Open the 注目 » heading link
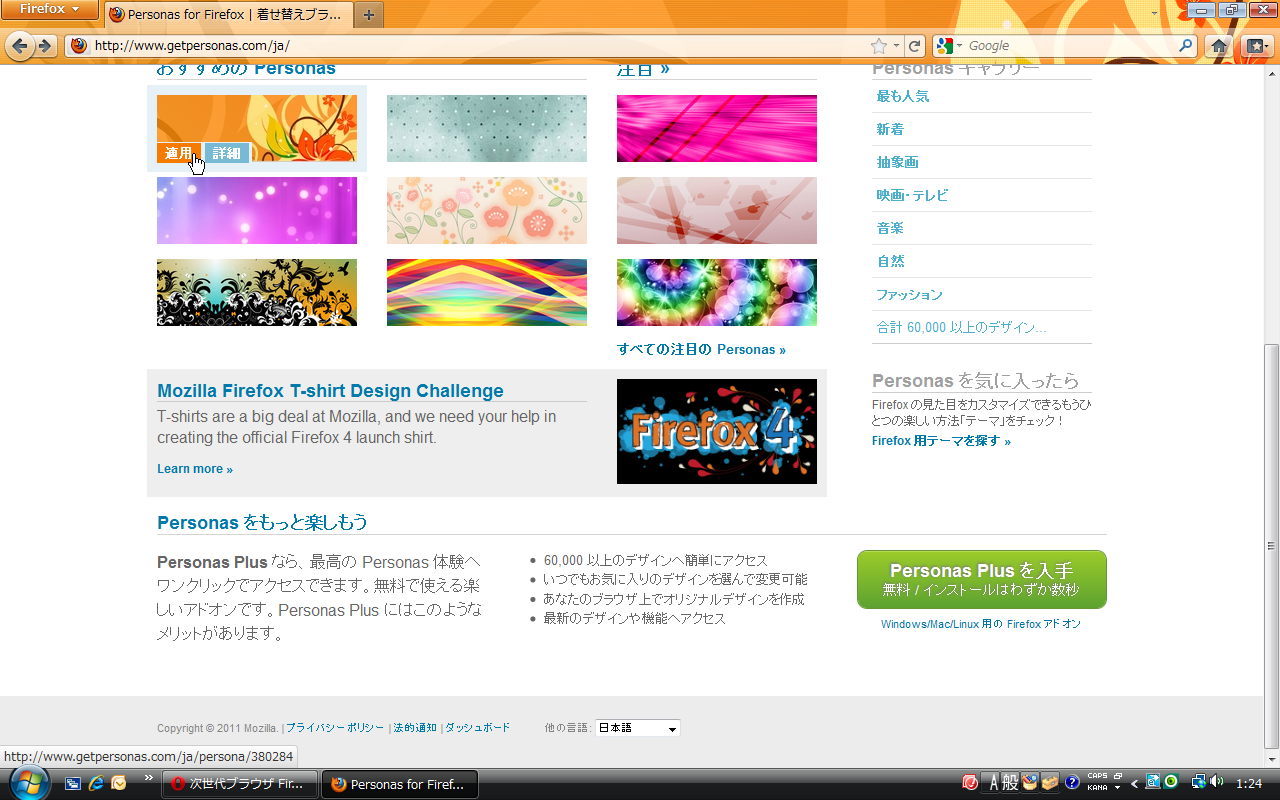The image size is (1280, 800). click(643, 69)
